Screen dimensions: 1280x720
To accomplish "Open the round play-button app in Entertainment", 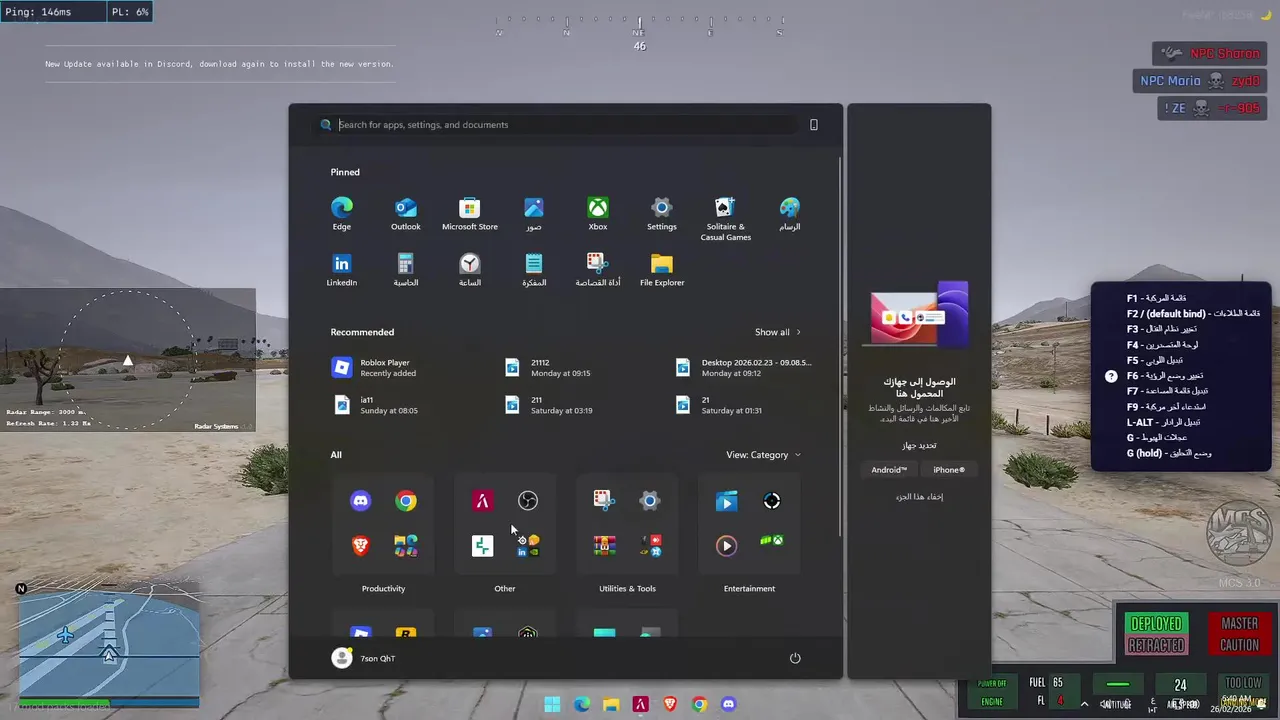I will [726, 545].
